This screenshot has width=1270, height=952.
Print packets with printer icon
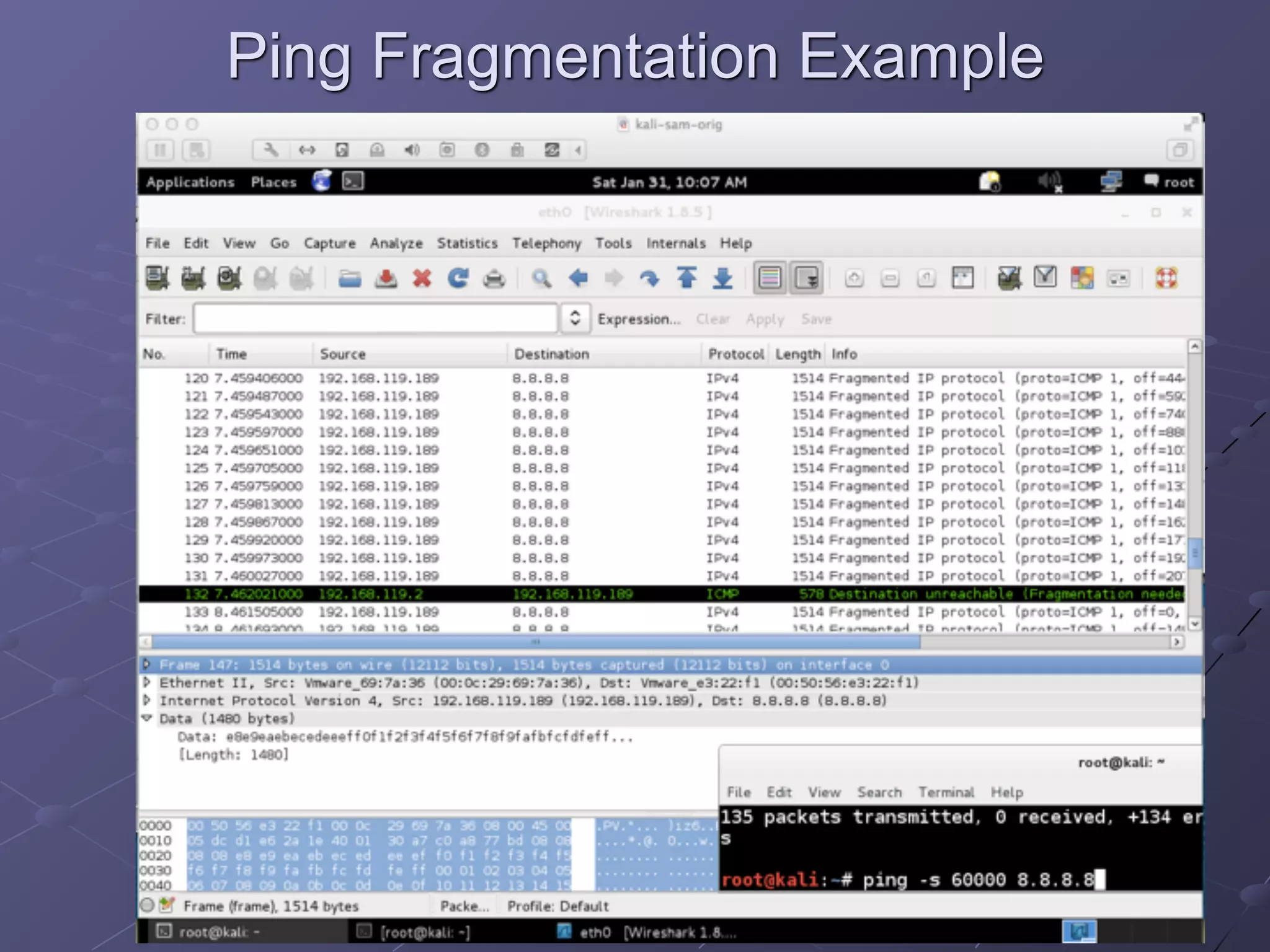[494, 278]
